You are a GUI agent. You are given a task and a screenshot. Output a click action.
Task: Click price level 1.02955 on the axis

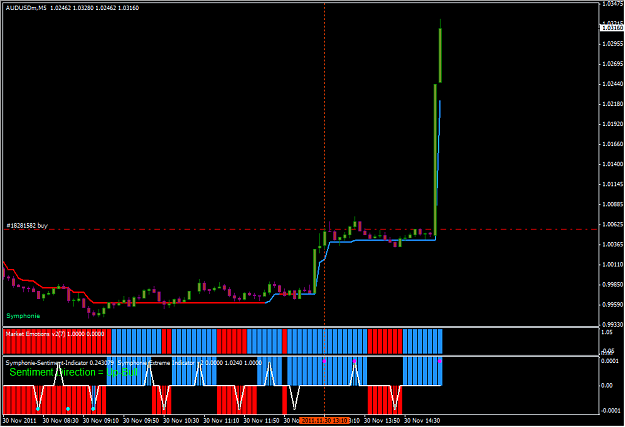[613, 44]
